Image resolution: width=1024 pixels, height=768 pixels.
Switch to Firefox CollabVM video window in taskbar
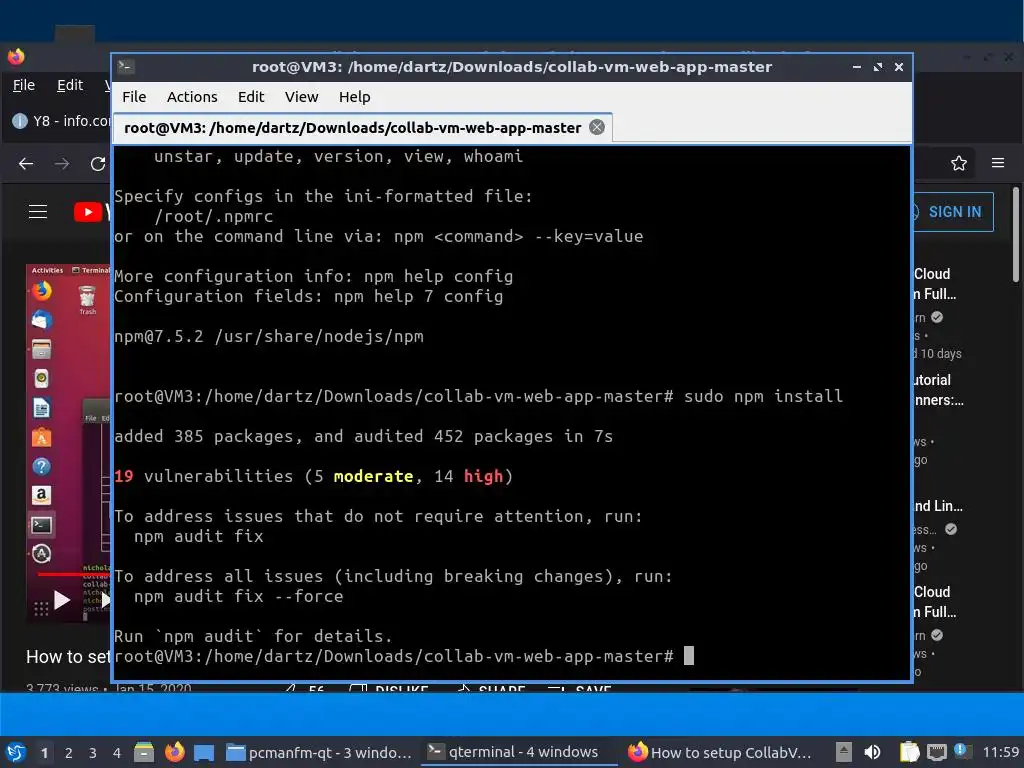[720, 752]
